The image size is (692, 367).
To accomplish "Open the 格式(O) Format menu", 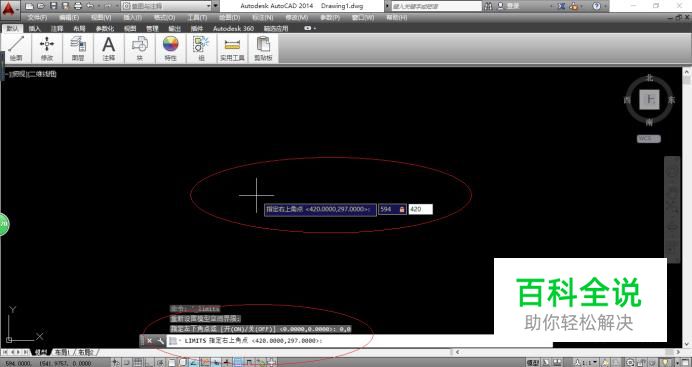I will pyautogui.click(x=165, y=18).
